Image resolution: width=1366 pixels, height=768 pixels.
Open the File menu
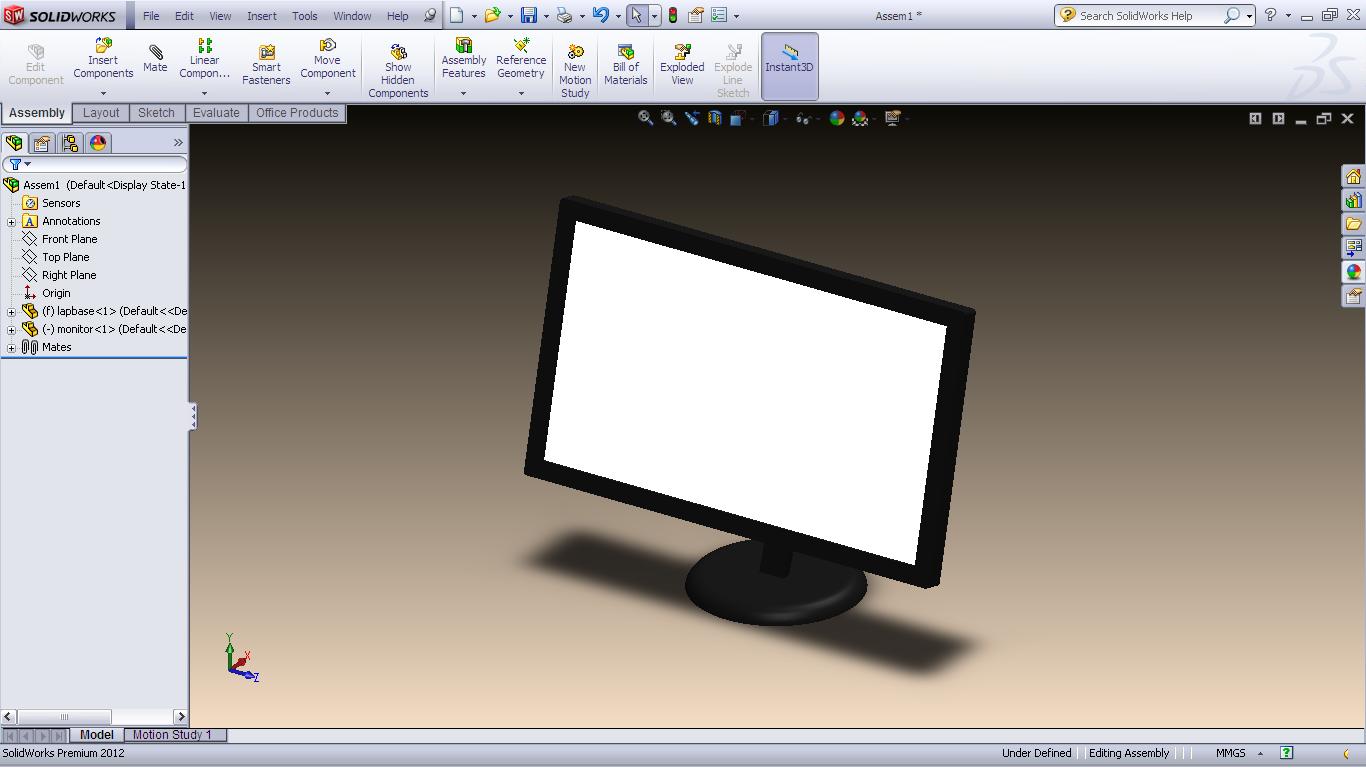151,16
